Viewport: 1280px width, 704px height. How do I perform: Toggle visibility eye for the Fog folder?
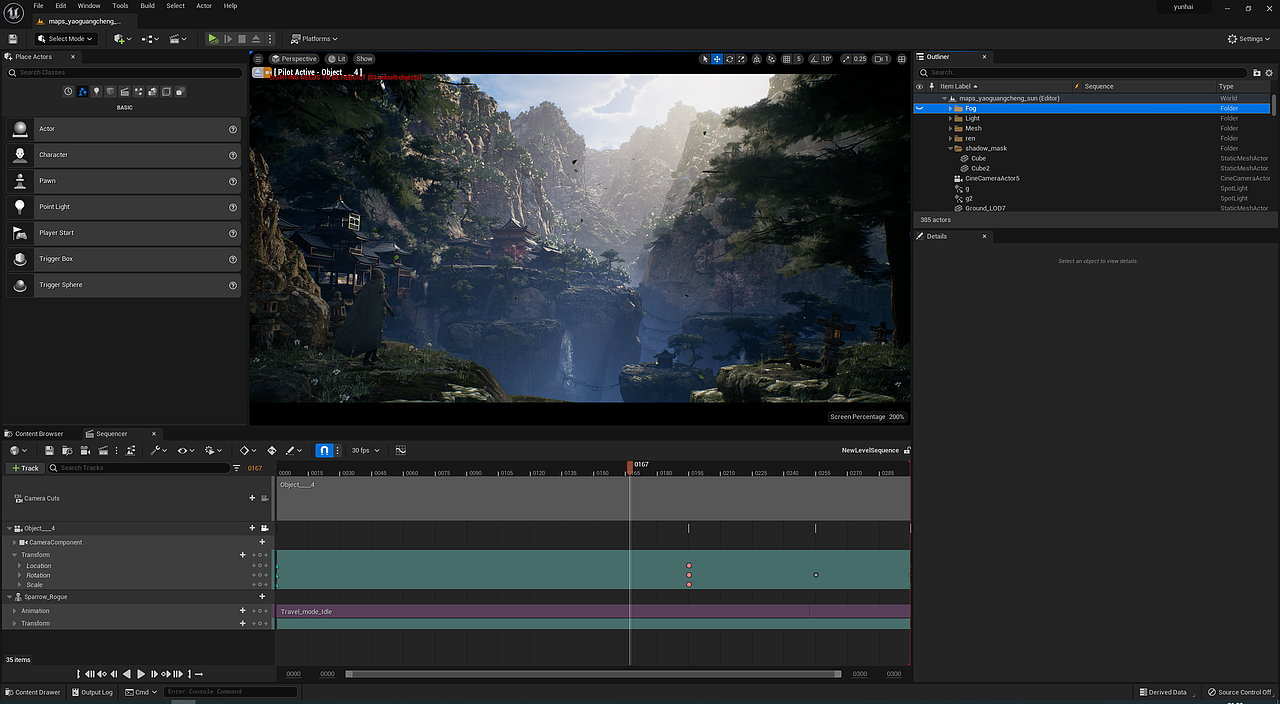[920, 108]
